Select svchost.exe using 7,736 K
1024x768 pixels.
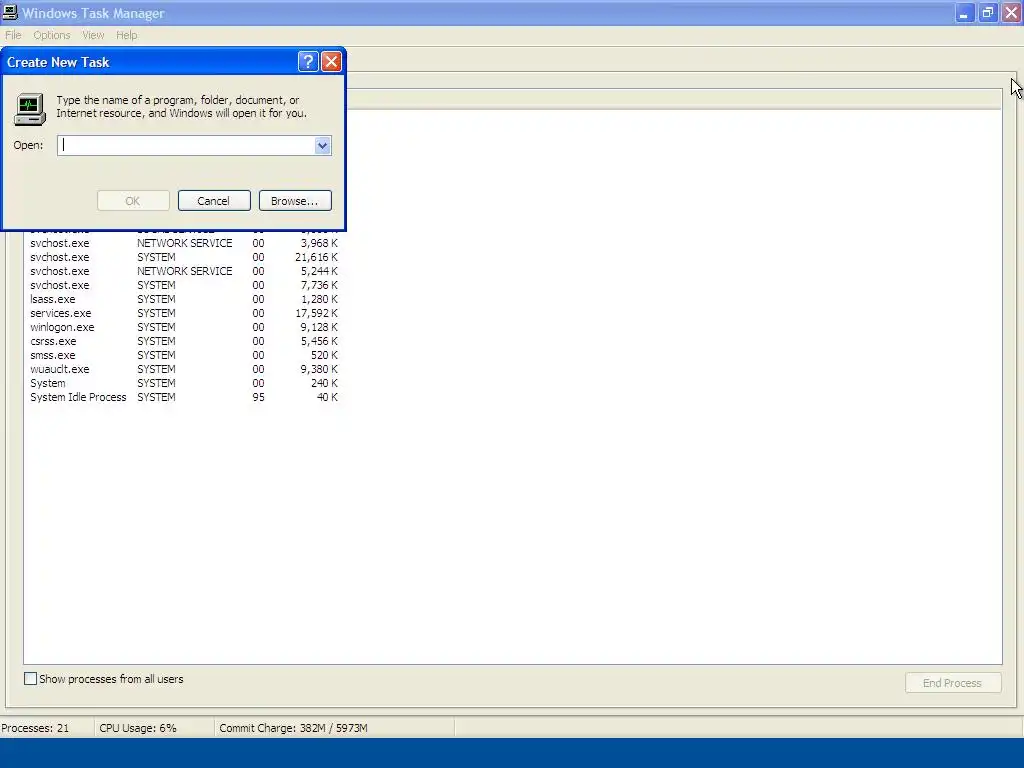coord(184,285)
